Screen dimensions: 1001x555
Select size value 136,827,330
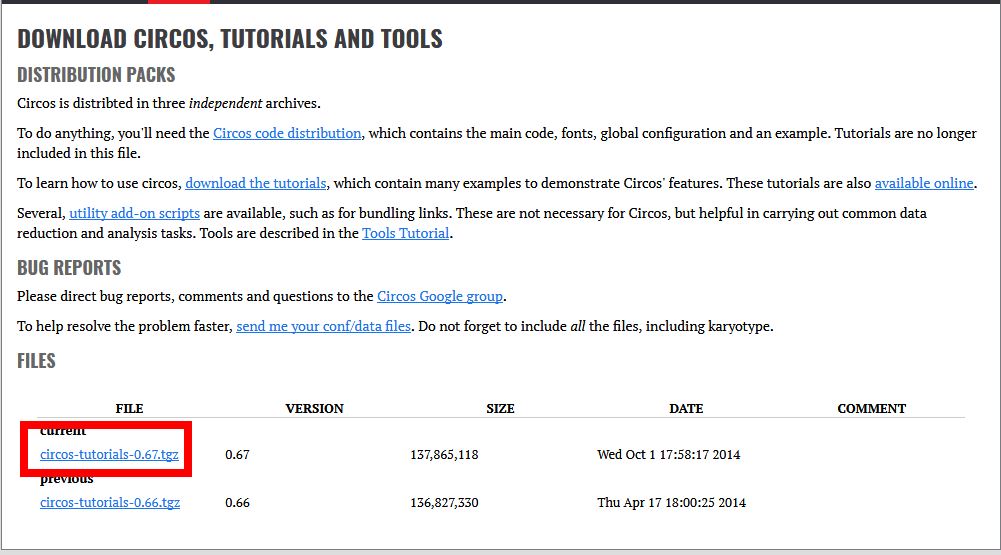[444, 503]
